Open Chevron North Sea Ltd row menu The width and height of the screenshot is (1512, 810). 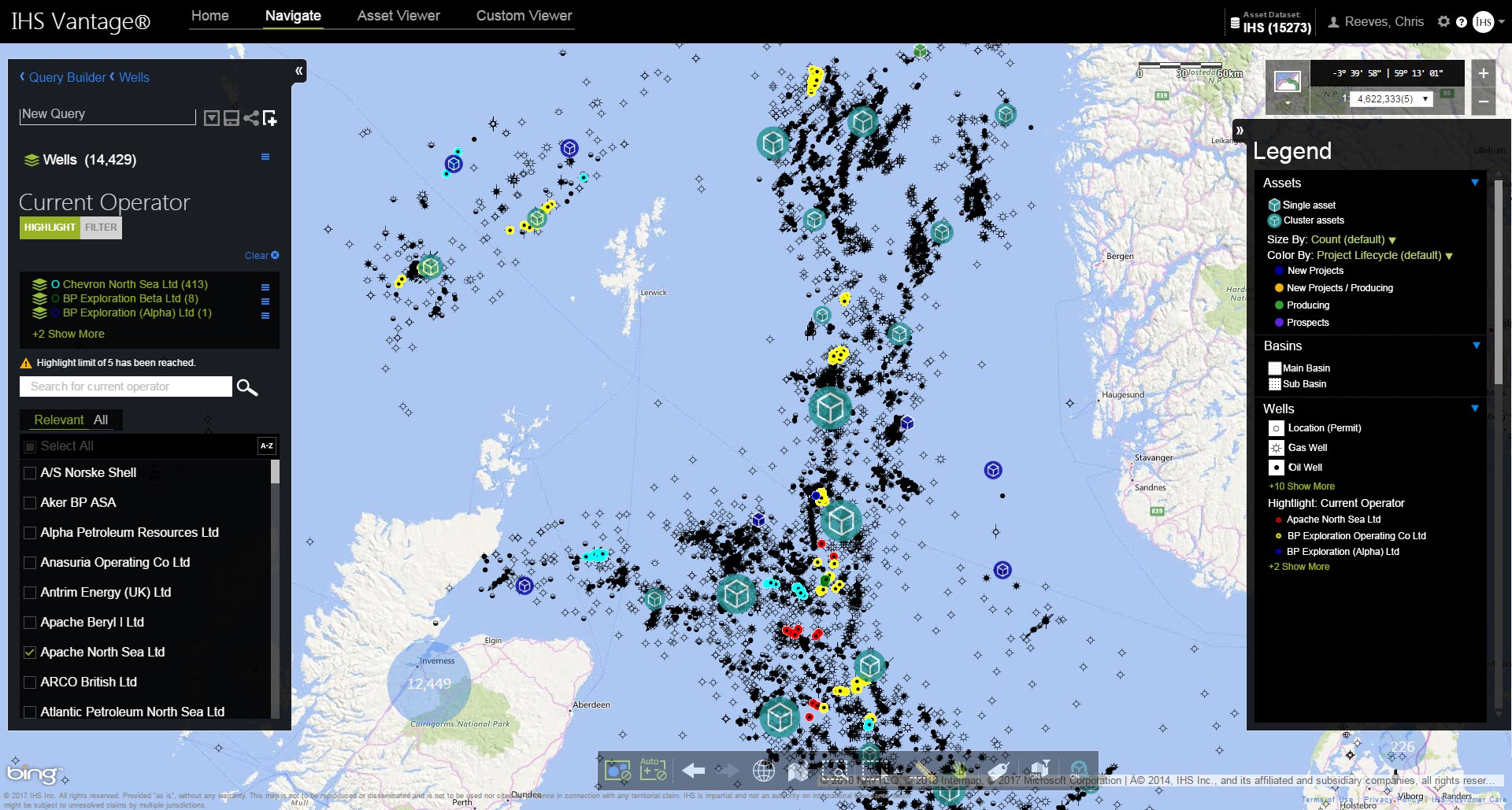click(x=265, y=287)
